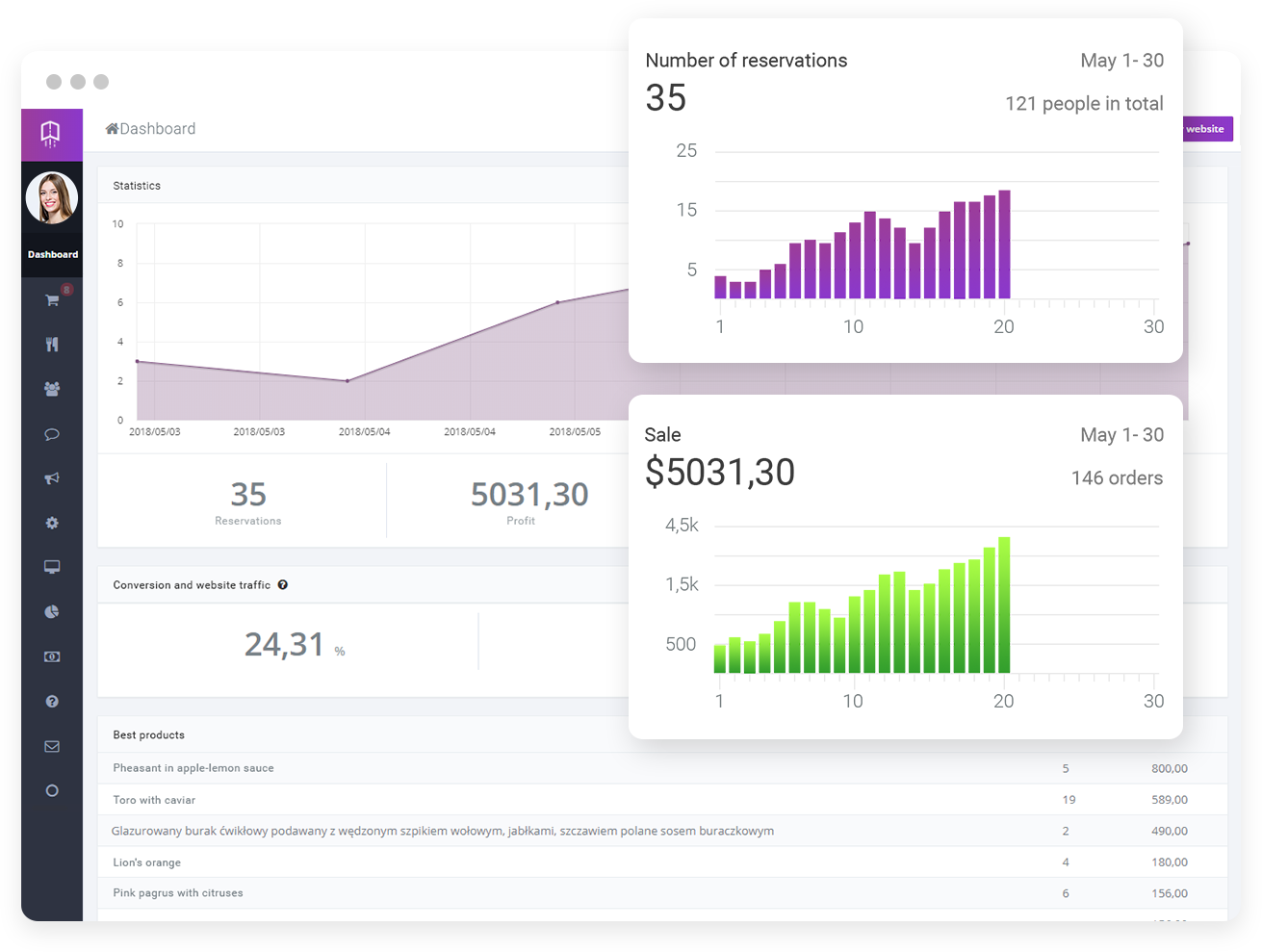Image resolution: width=1262 pixels, height=952 pixels.
Task: Click the circle icon at sidebar bottom
Action: click(x=52, y=791)
